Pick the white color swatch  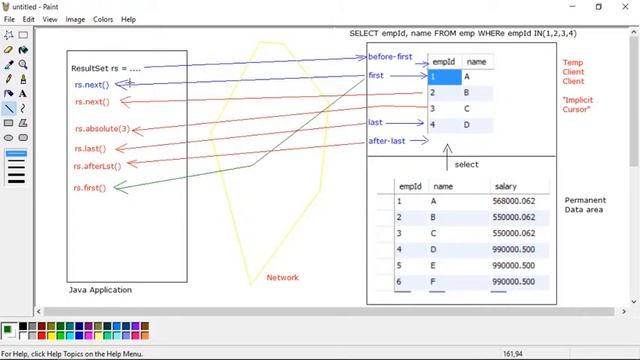click(23, 336)
